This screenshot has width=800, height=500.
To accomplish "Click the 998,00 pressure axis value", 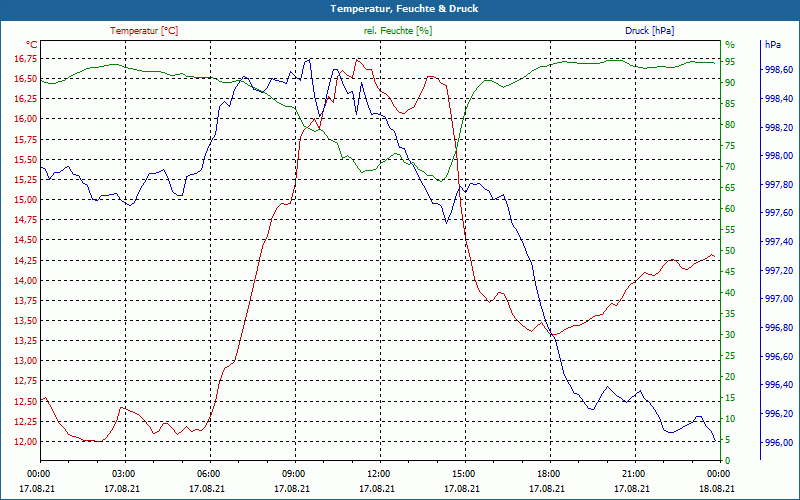I will point(778,156).
